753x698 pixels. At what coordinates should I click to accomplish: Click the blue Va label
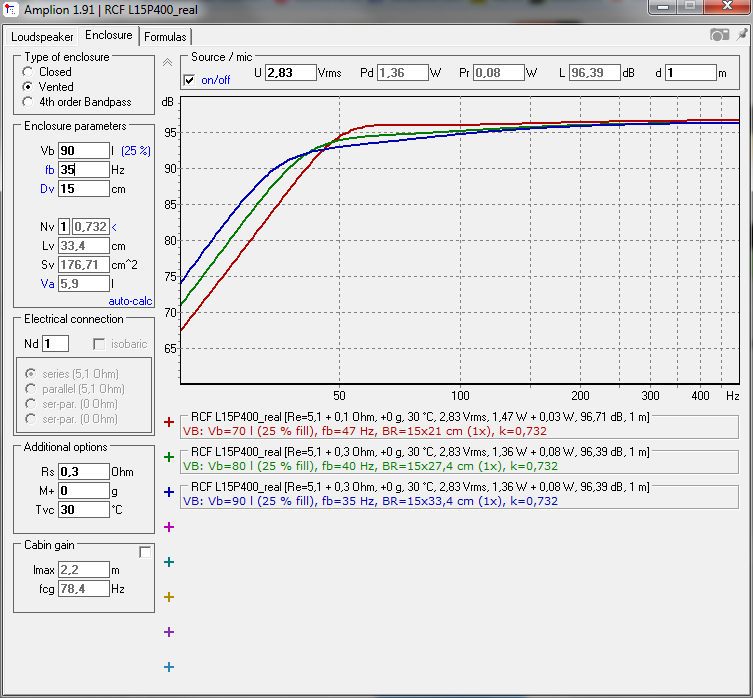click(x=47, y=284)
